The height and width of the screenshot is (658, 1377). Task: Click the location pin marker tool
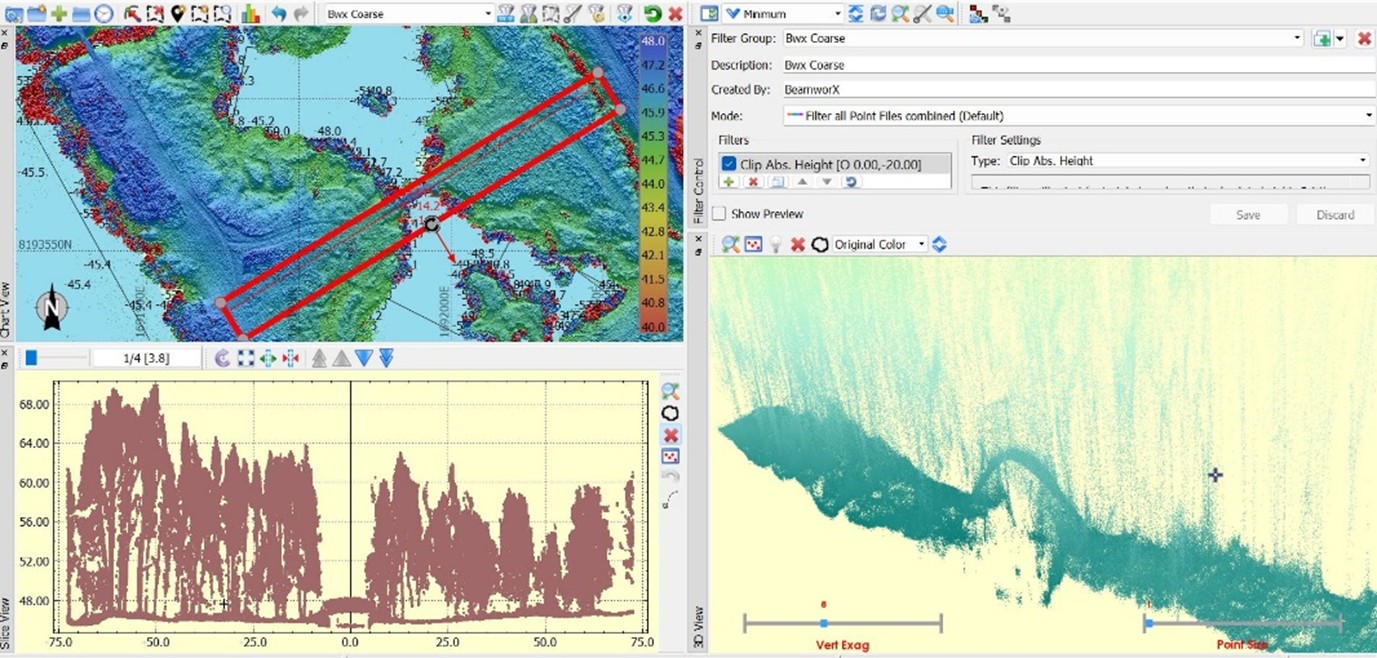[x=178, y=14]
